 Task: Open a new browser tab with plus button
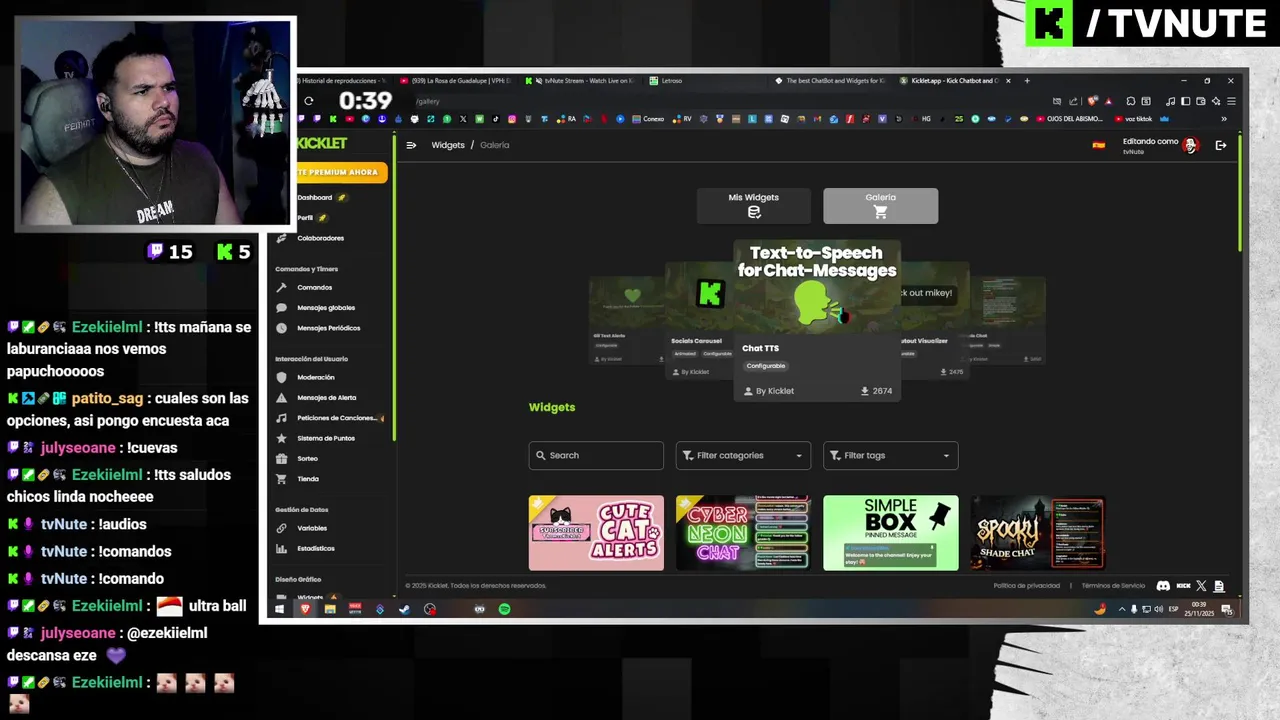tap(1027, 81)
